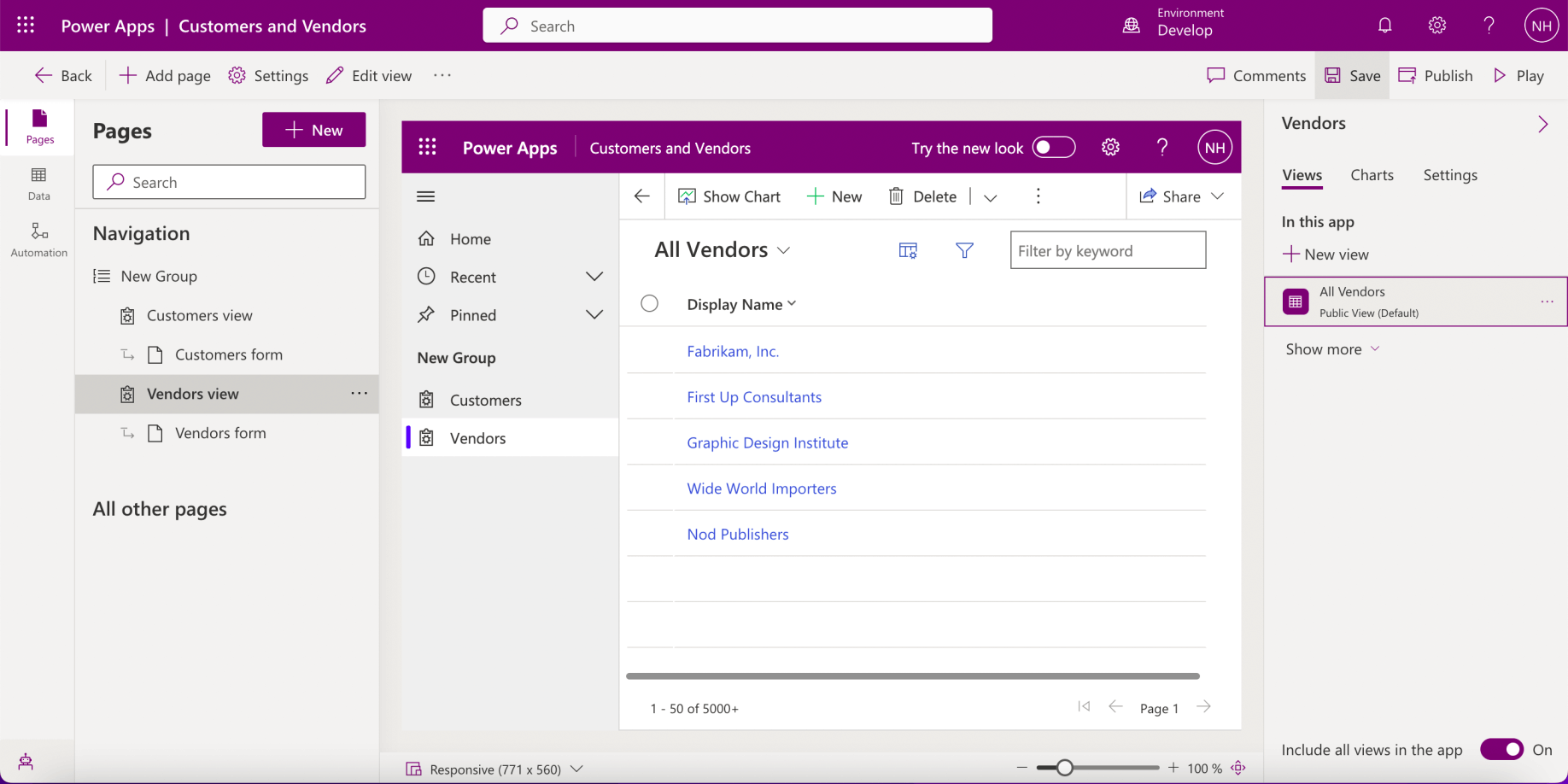Image resolution: width=1568 pixels, height=784 pixels.
Task: Click the fit-to-screen icon beside zoom percentage
Action: coord(1238,768)
